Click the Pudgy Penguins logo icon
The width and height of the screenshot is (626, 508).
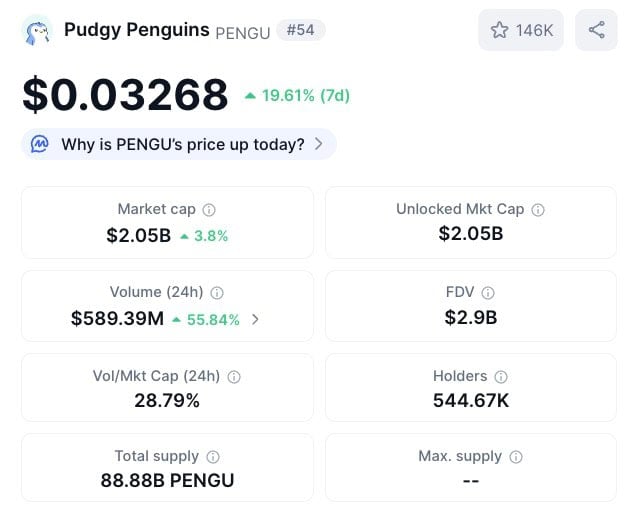37,30
